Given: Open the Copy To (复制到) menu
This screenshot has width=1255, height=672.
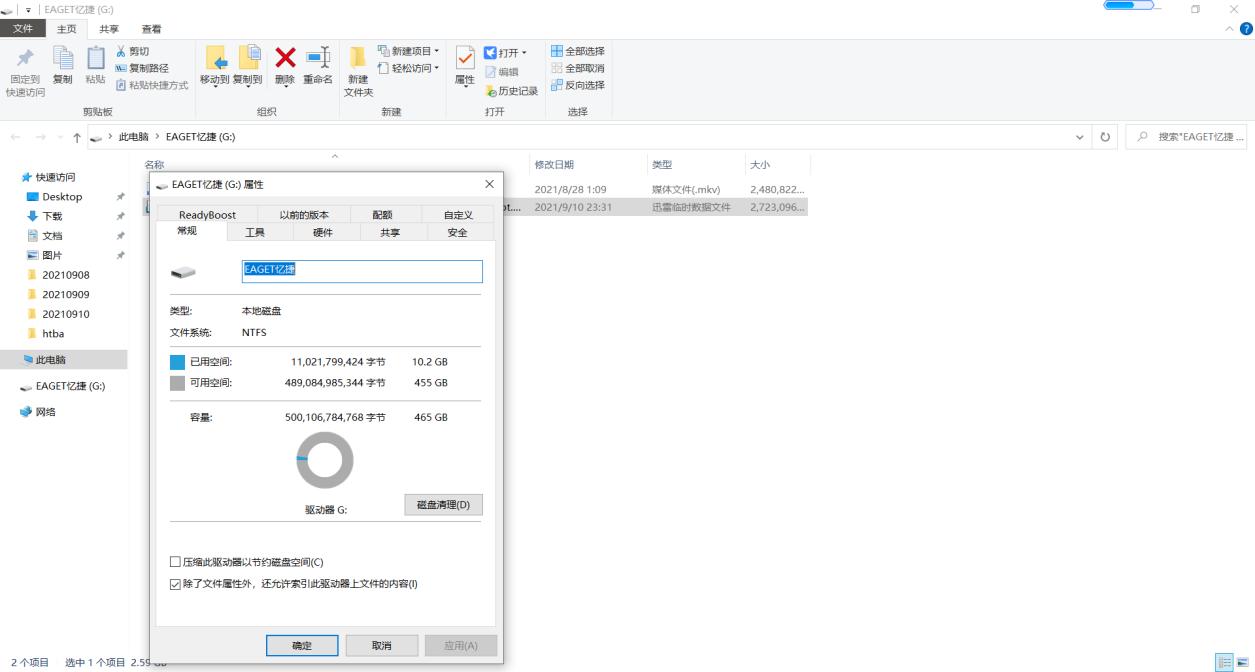Looking at the screenshot, I should click(248, 66).
